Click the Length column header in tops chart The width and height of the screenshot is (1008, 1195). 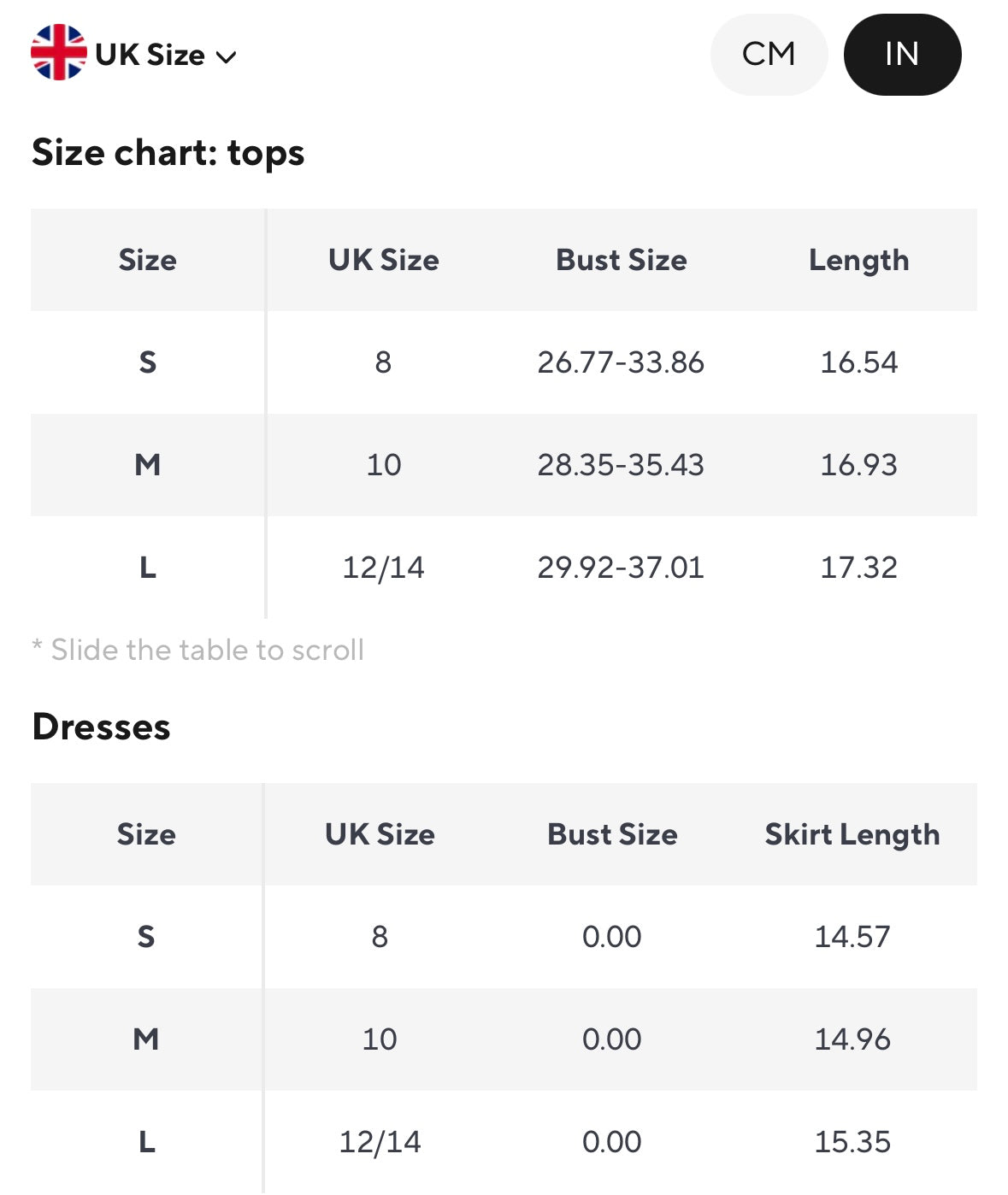pyautogui.click(x=858, y=260)
